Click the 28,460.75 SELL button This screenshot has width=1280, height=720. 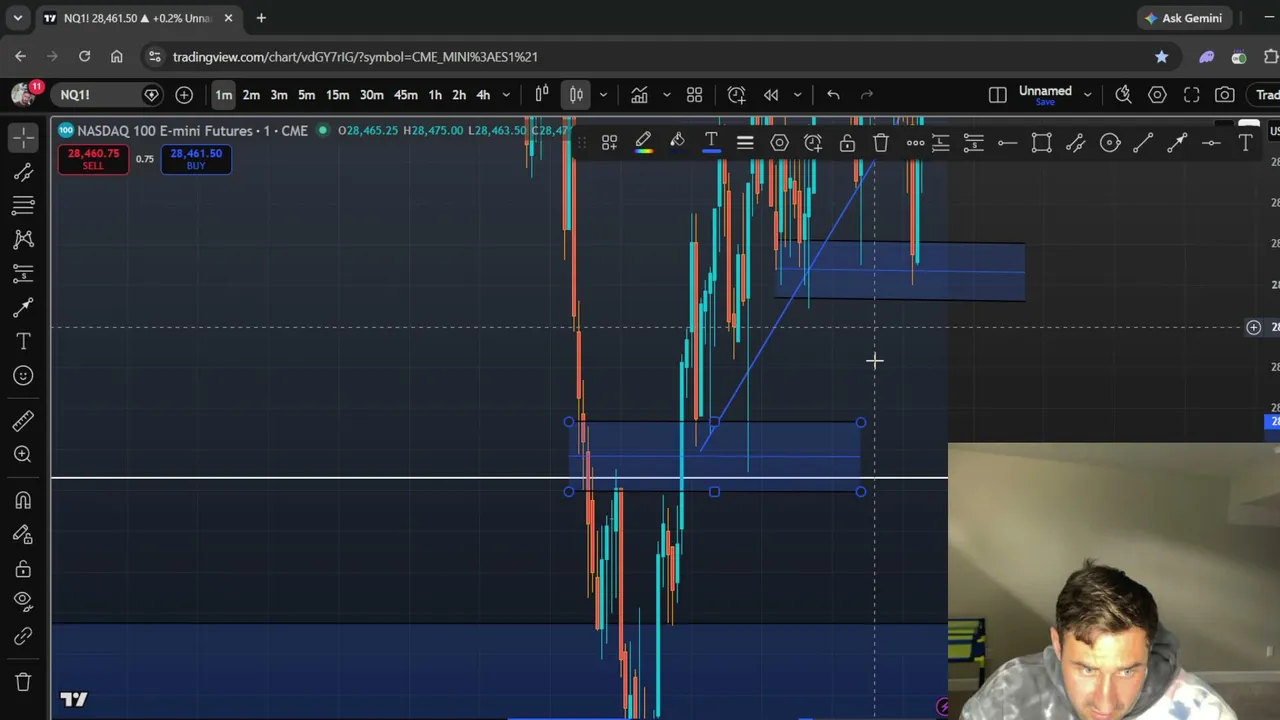click(x=93, y=159)
